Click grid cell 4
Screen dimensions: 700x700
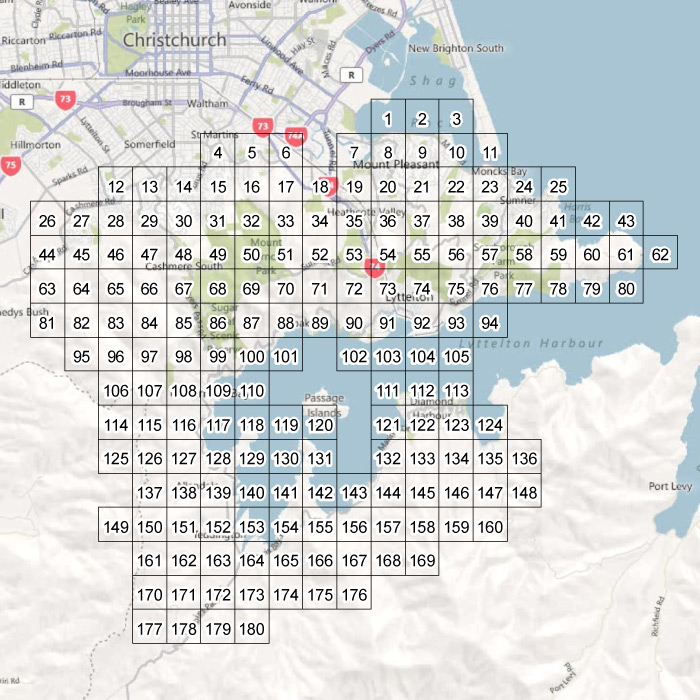(x=218, y=150)
